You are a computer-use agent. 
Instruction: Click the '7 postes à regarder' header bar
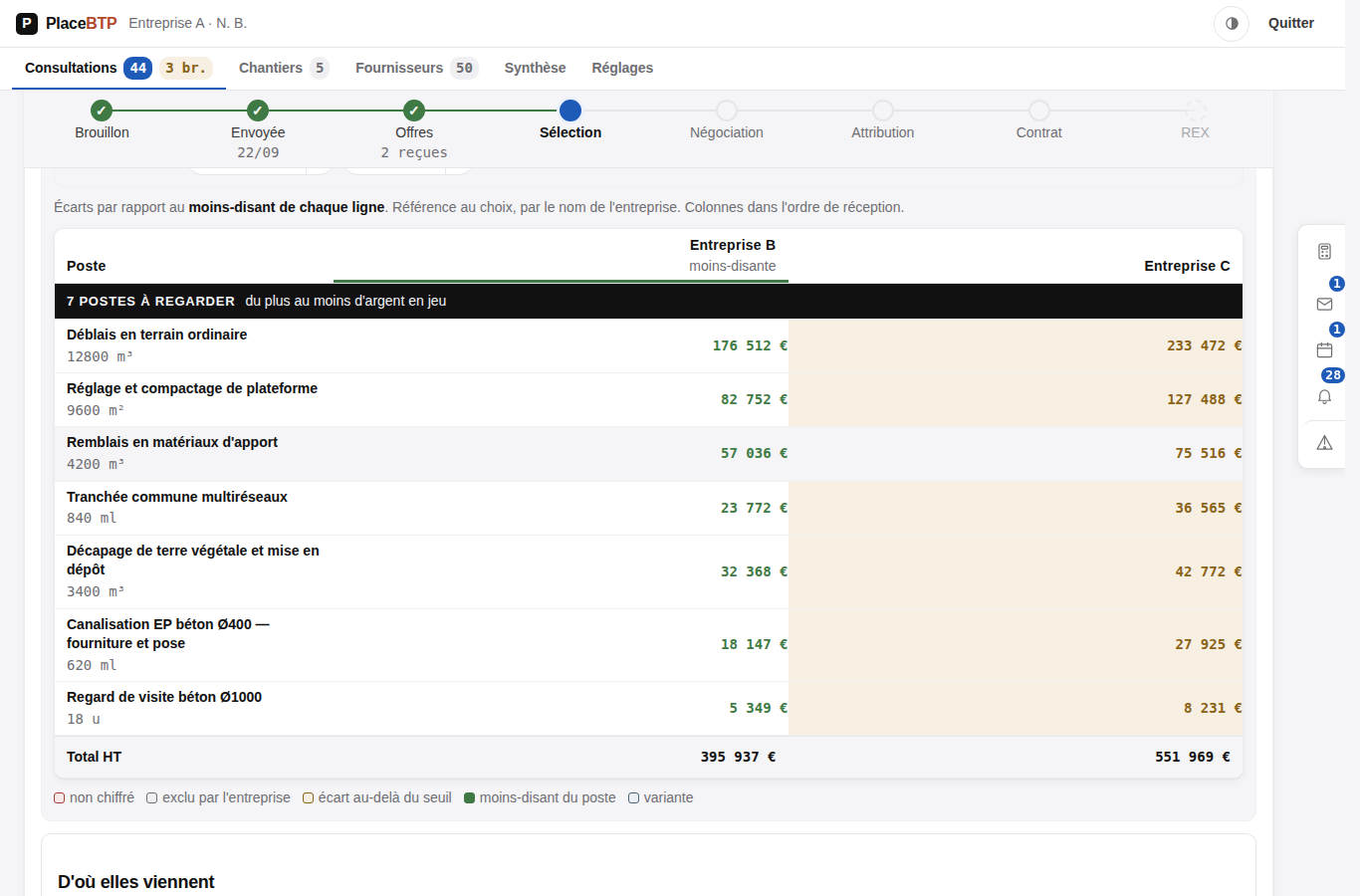[x=648, y=301]
